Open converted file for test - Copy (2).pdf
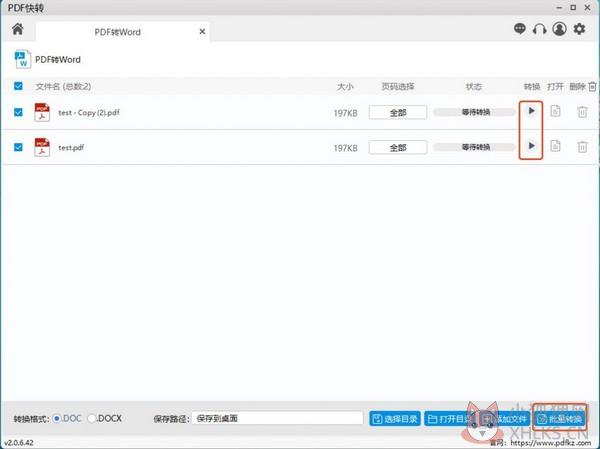The width and height of the screenshot is (600, 449). tap(555, 111)
